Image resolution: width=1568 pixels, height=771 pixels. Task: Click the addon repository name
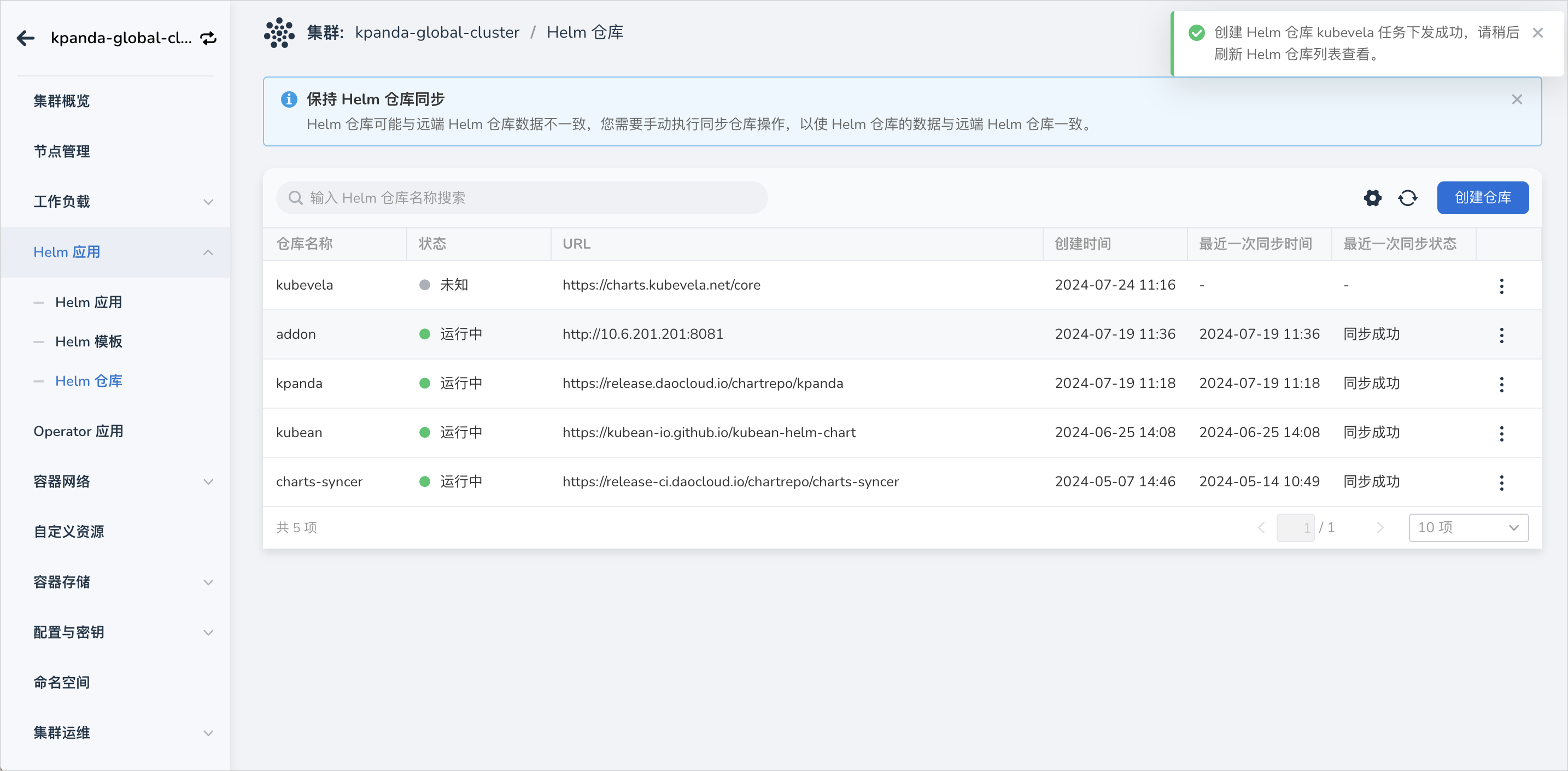pos(296,334)
